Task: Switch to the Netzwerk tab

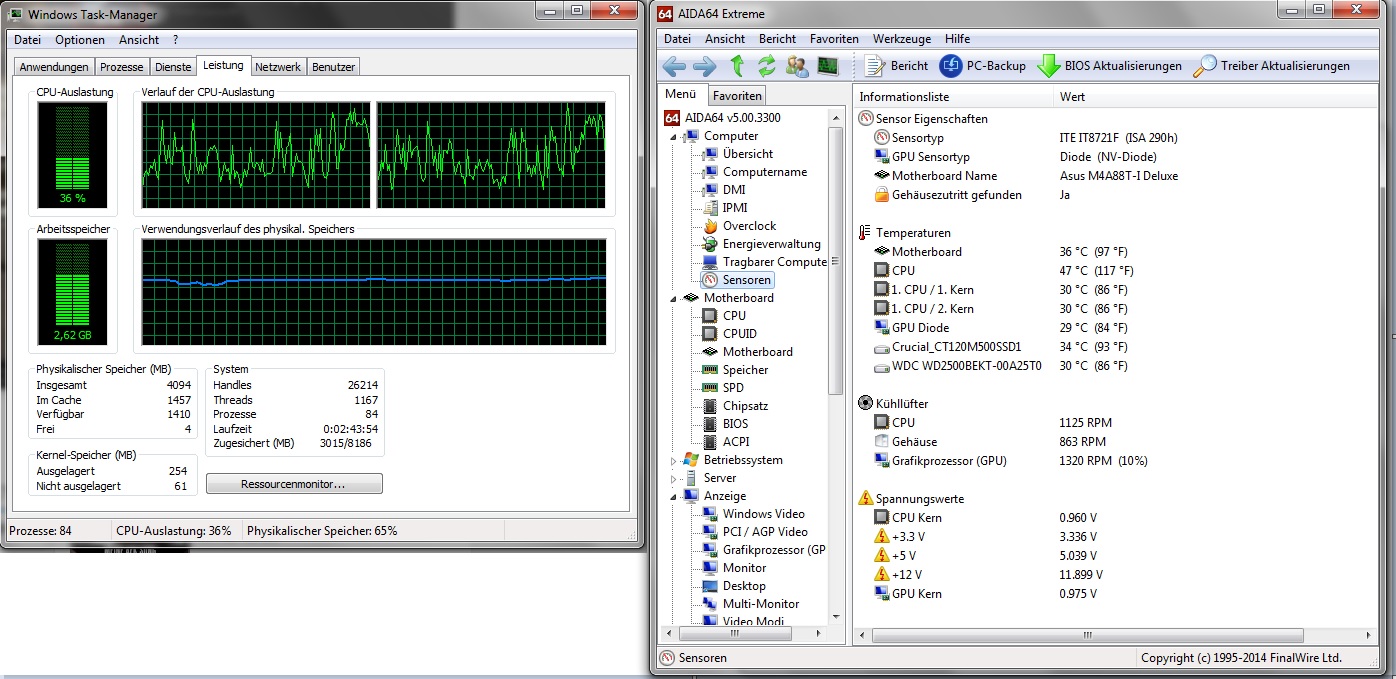Action: coord(278,67)
